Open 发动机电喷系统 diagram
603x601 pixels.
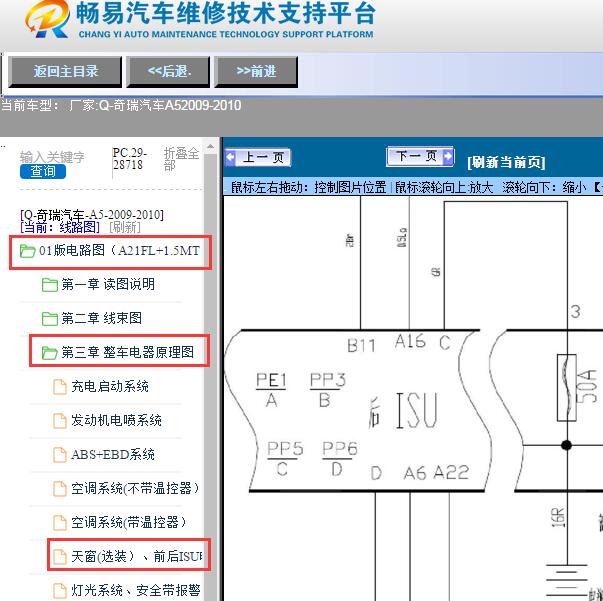(x=116, y=420)
